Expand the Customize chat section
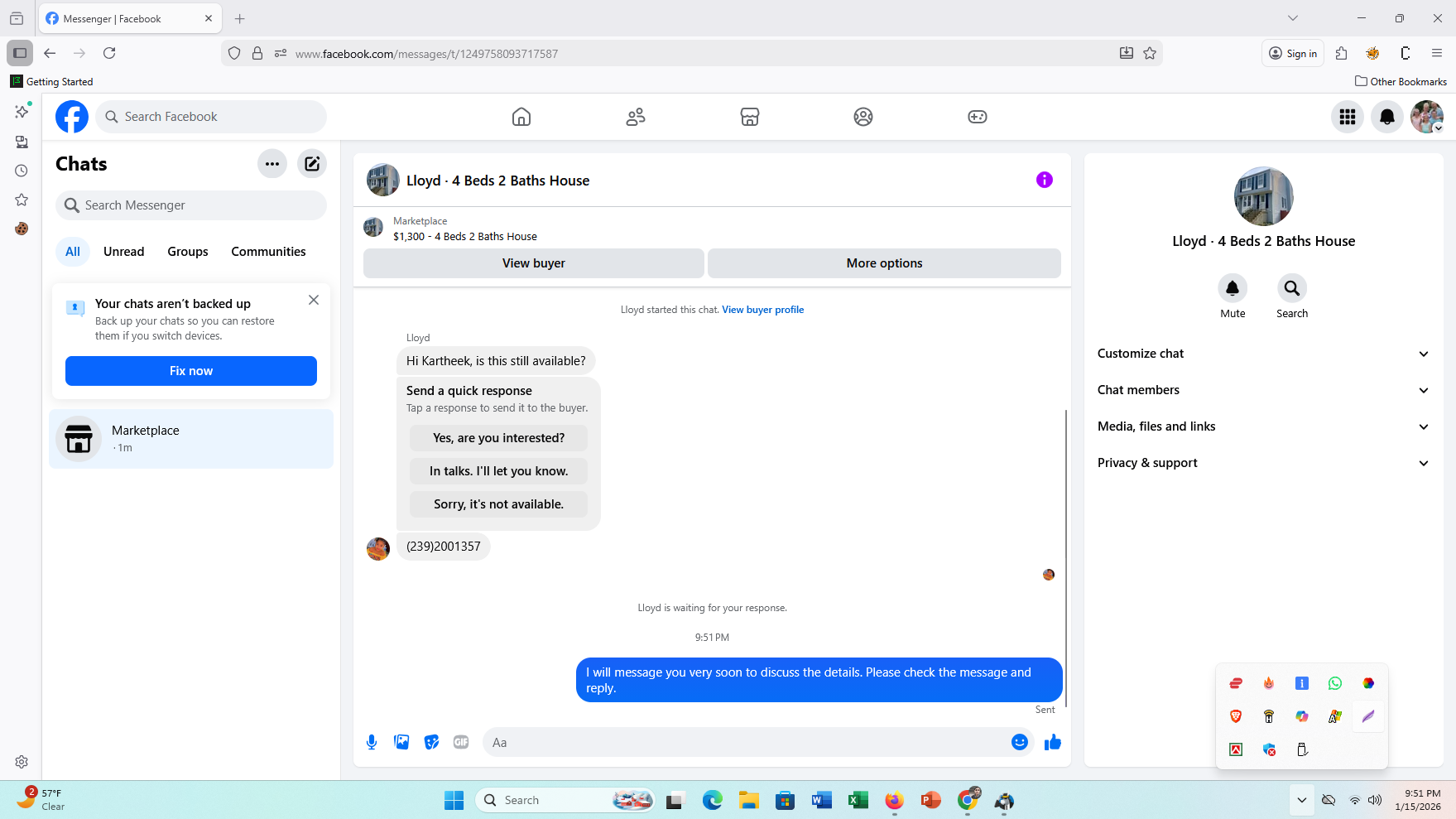The height and width of the screenshot is (819, 1456). pos(1263,354)
